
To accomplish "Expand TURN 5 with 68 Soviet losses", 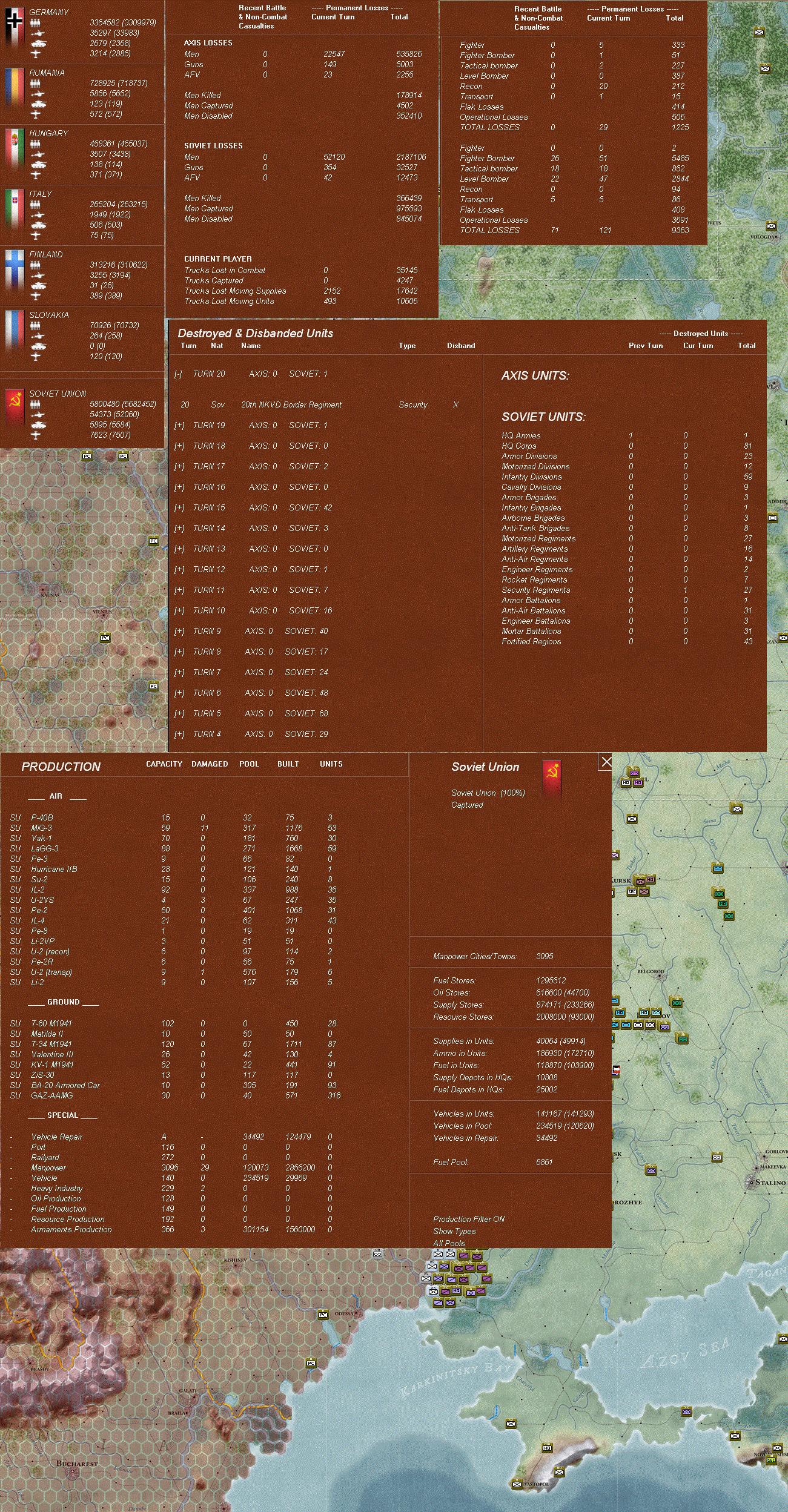I will click(179, 714).
